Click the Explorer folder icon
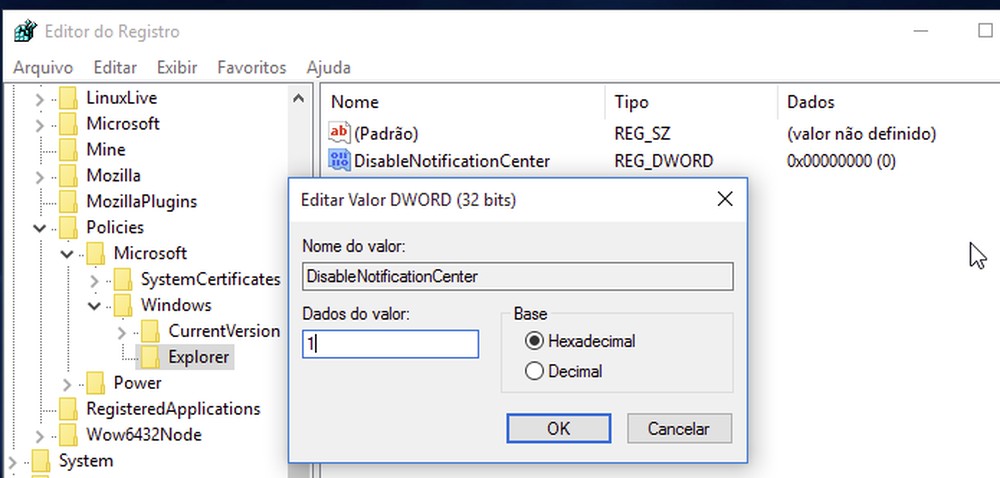The width and height of the screenshot is (1000, 478). point(150,357)
